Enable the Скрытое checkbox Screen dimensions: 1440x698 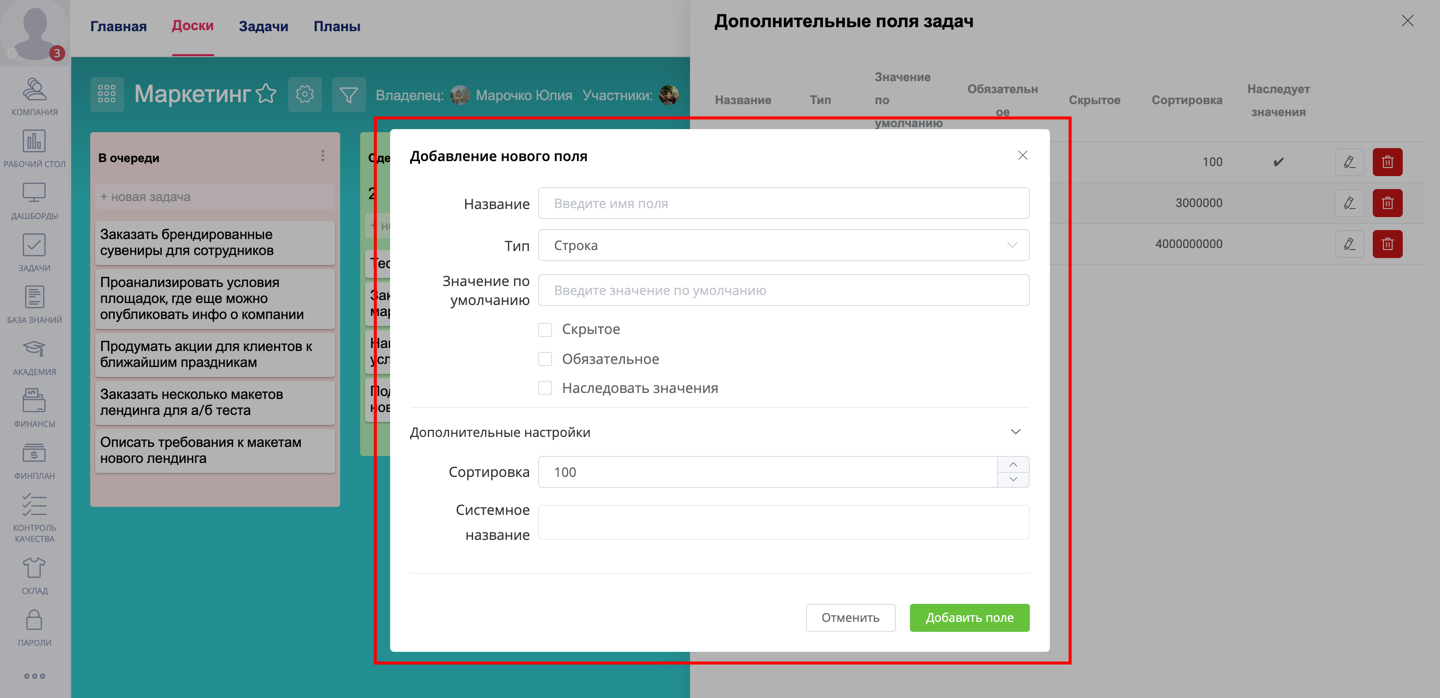click(x=545, y=329)
